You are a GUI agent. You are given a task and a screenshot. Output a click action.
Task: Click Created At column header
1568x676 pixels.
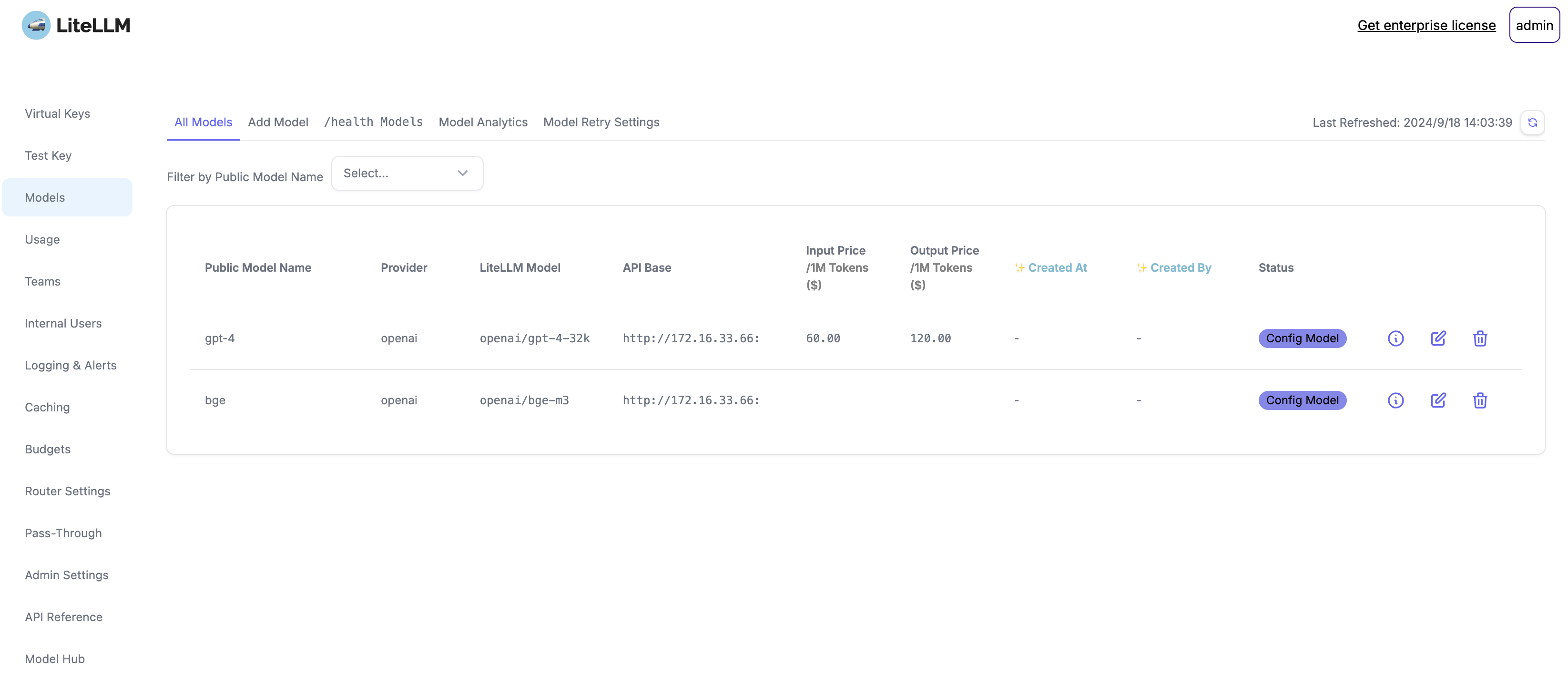click(x=1057, y=267)
